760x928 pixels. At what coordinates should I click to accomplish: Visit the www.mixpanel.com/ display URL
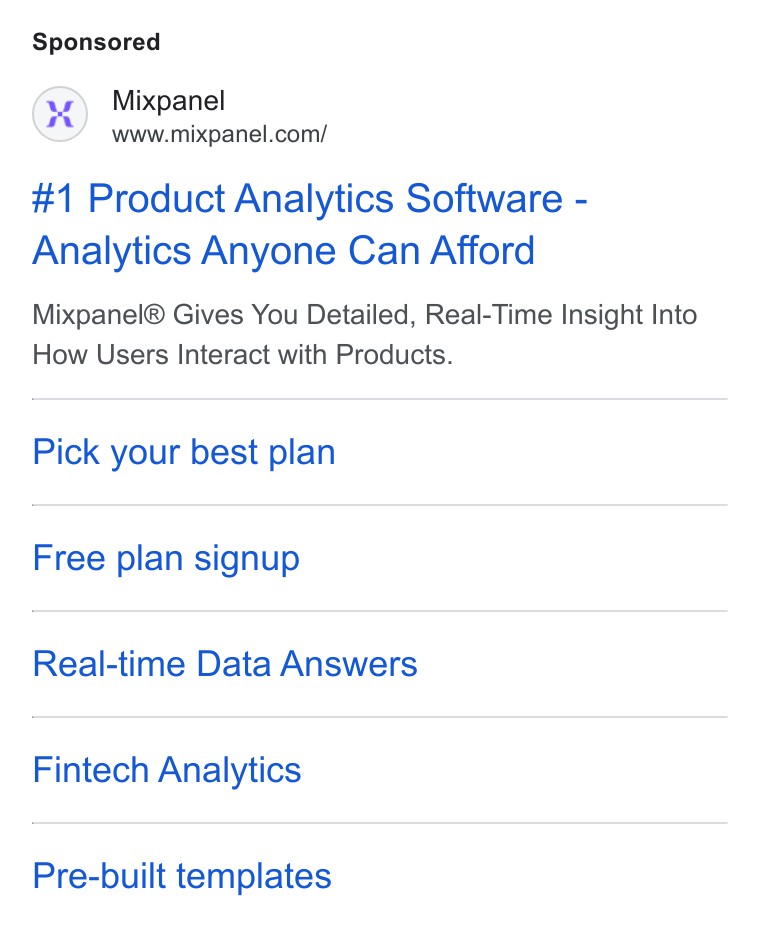click(219, 134)
